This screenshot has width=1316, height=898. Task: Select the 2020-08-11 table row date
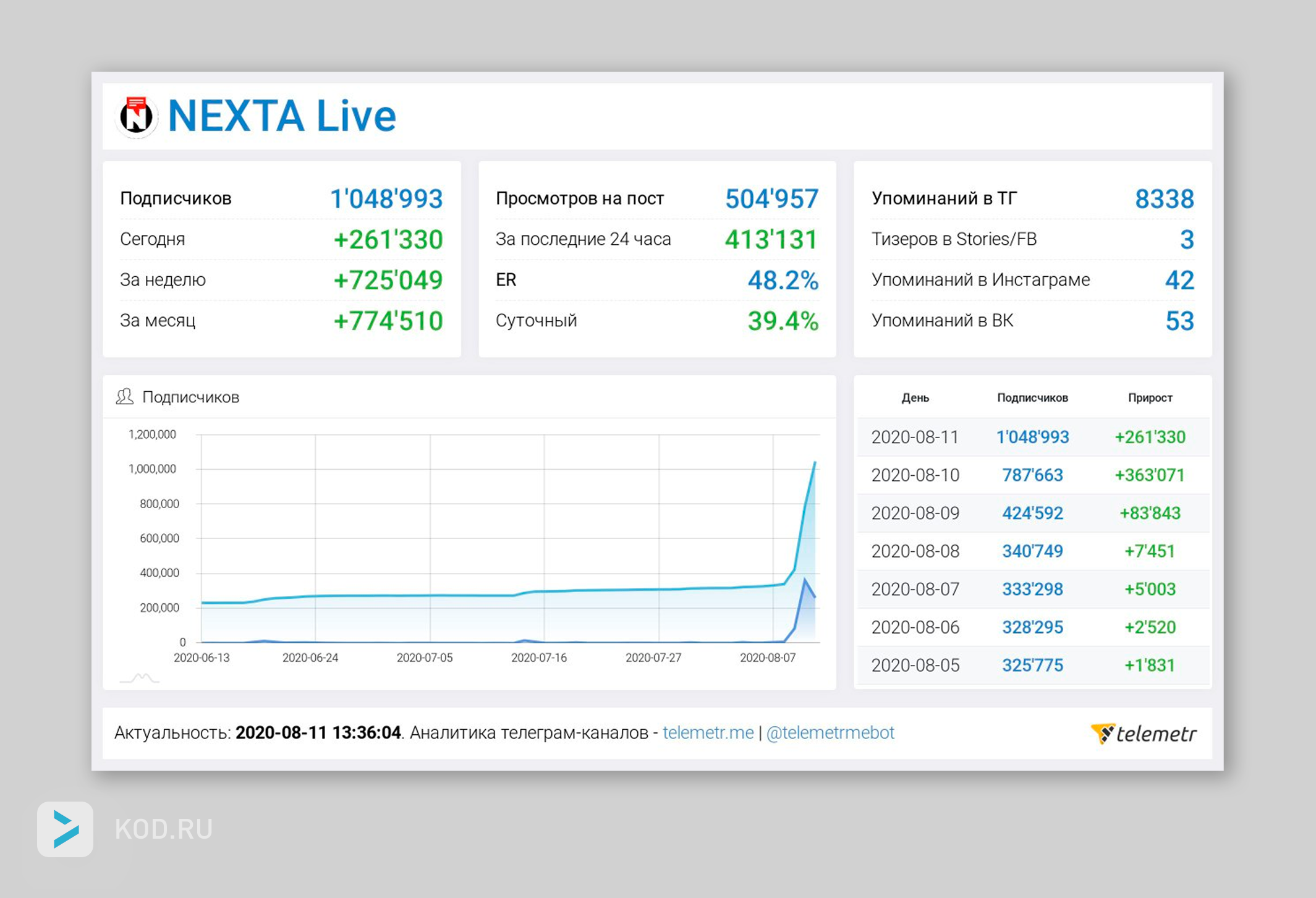click(915, 437)
